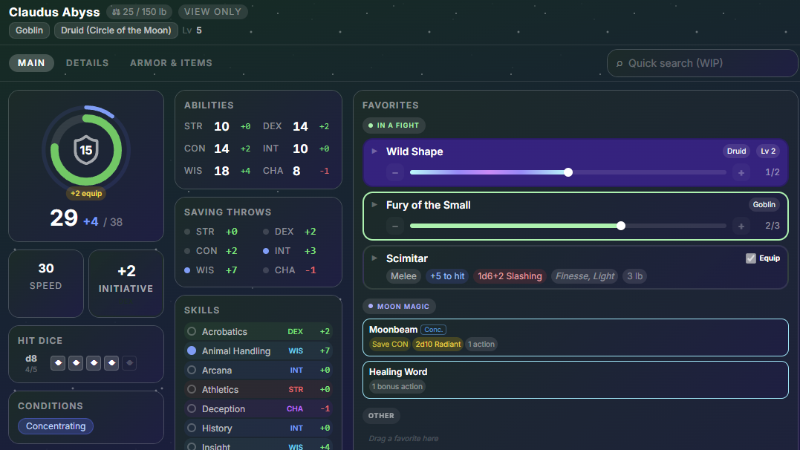The image size is (800, 450).
Task: Click the +2 equip badge
Action: click(86, 193)
